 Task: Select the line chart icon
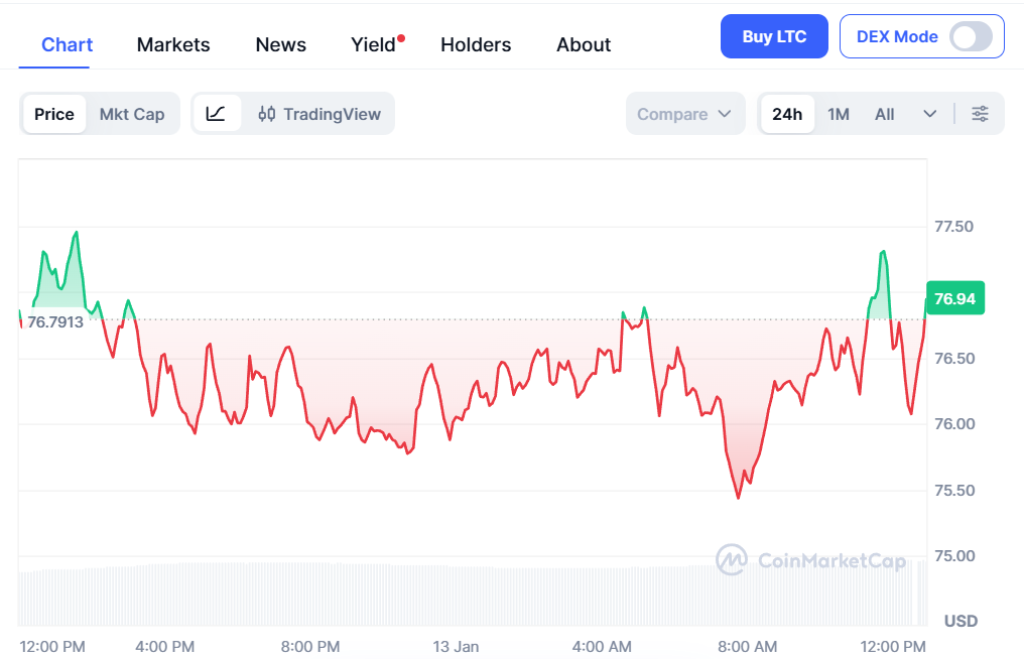(216, 114)
